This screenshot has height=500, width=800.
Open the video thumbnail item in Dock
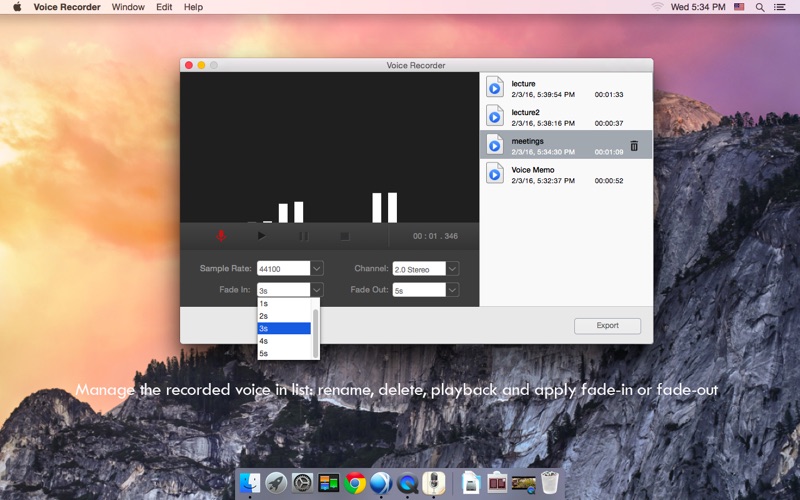tap(523, 484)
